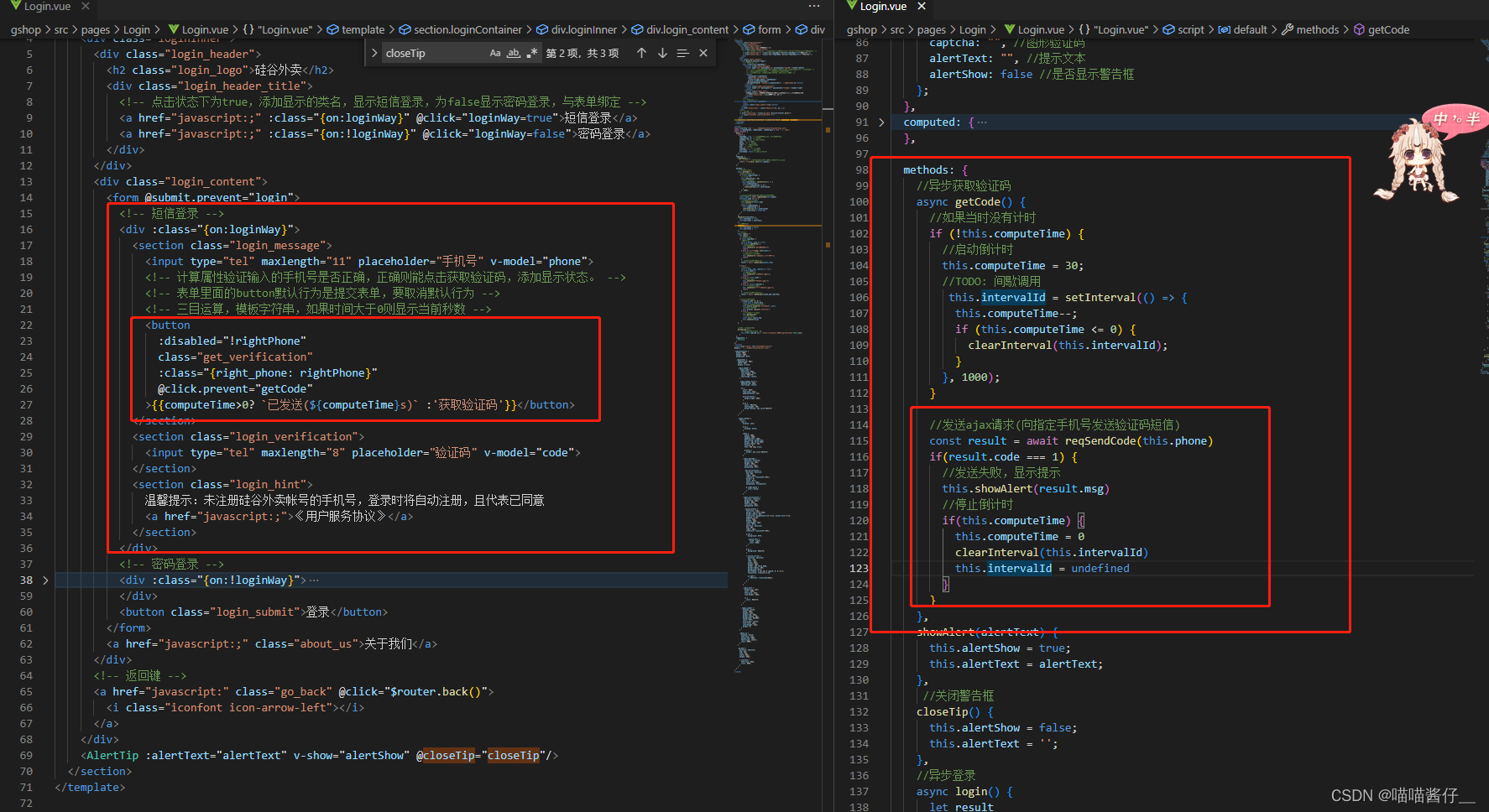Click the Vue icon Login.vue breadcrumb, right editor
1489x812 pixels.
1035,29
